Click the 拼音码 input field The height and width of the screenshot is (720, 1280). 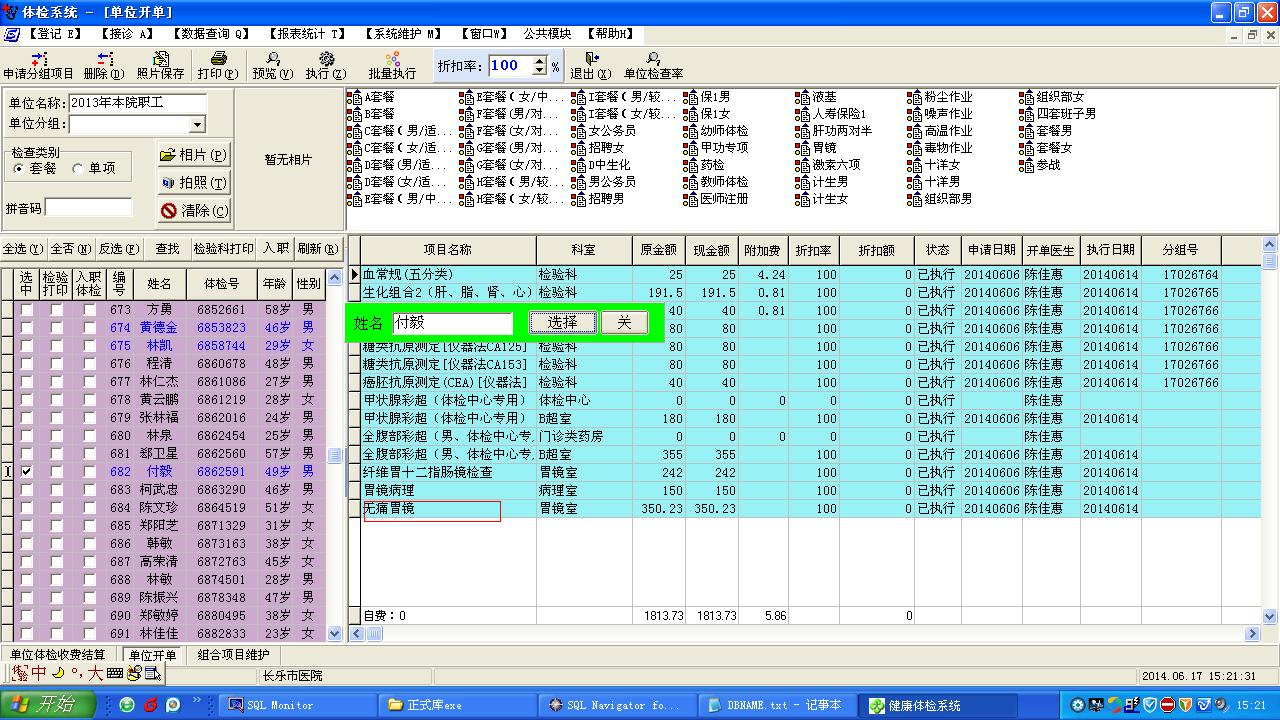(x=88, y=208)
